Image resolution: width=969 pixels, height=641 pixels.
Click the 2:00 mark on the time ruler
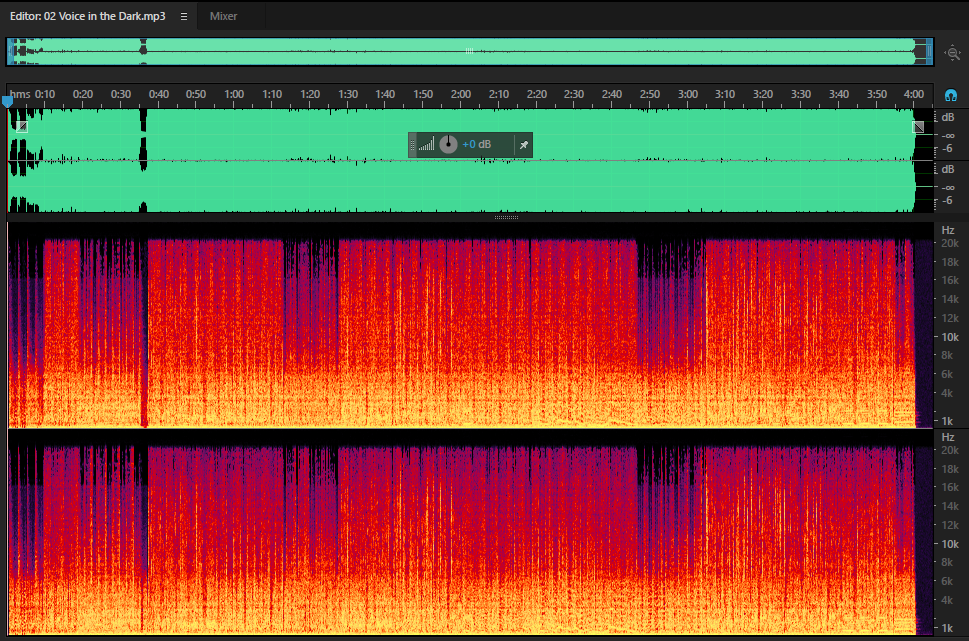tap(461, 95)
